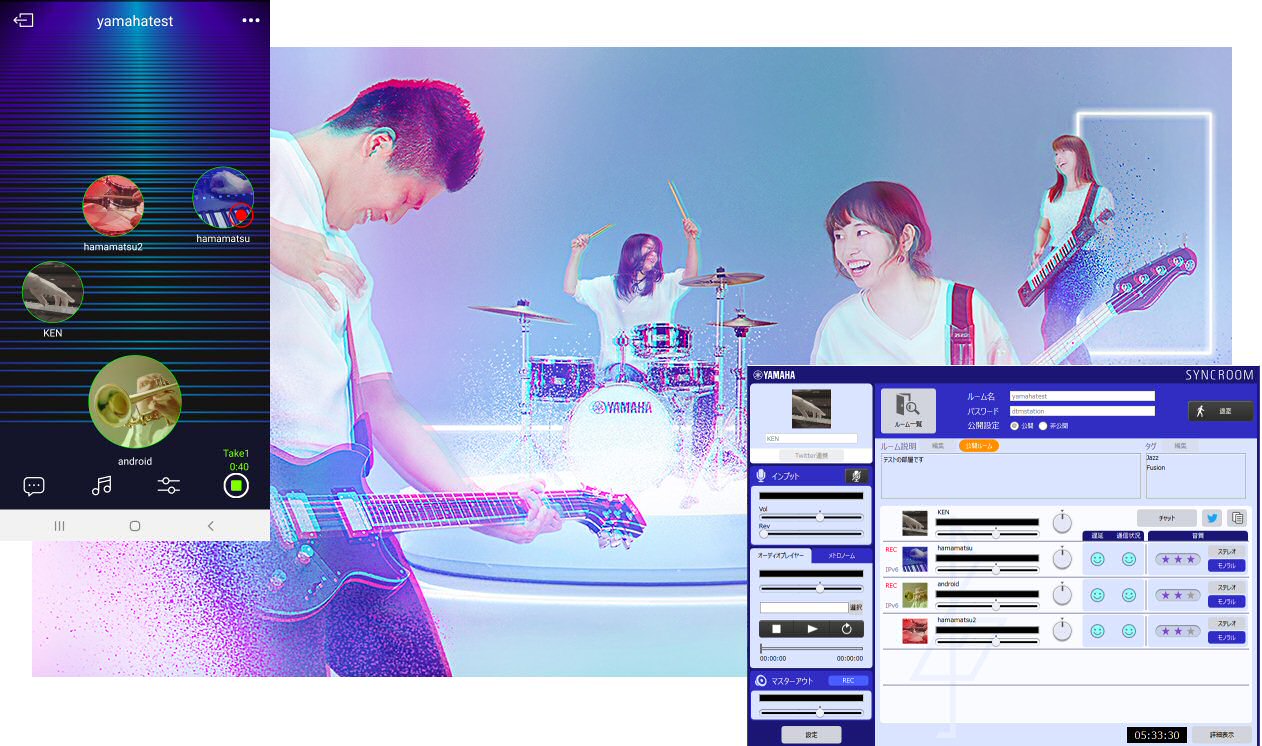Select ステレオ for hamamatsu2 row

point(1227,623)
